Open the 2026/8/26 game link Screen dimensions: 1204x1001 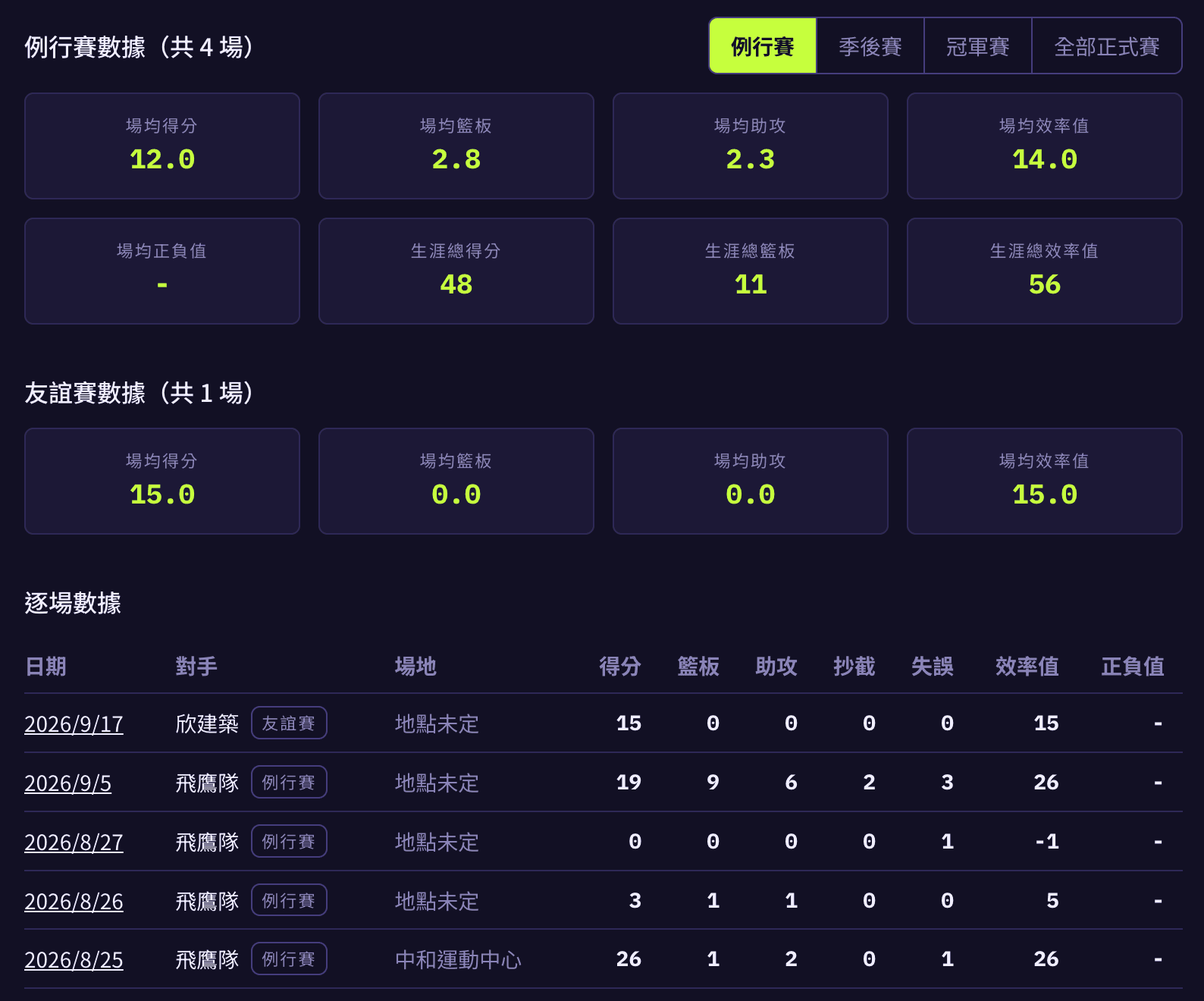pyautogui.click(x=74, y=902)
